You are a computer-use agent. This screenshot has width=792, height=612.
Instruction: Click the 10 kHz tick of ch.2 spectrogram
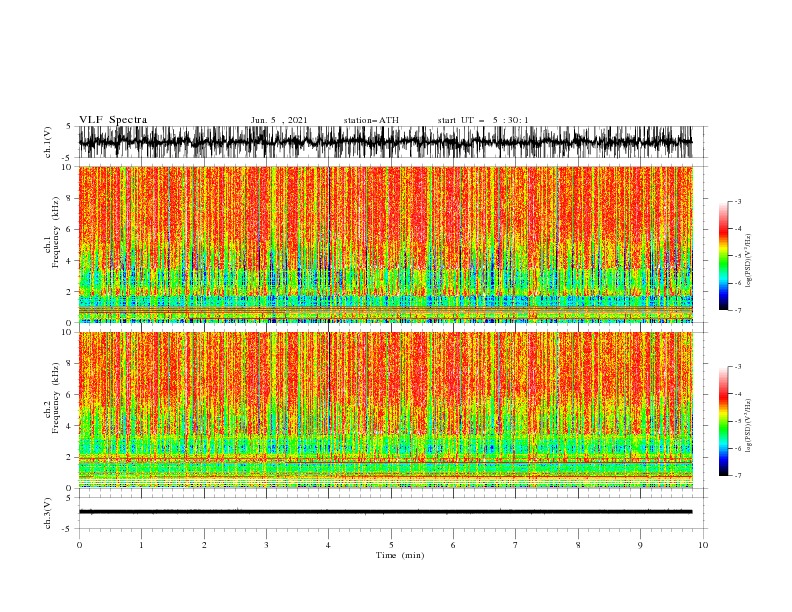pos(67,332)
